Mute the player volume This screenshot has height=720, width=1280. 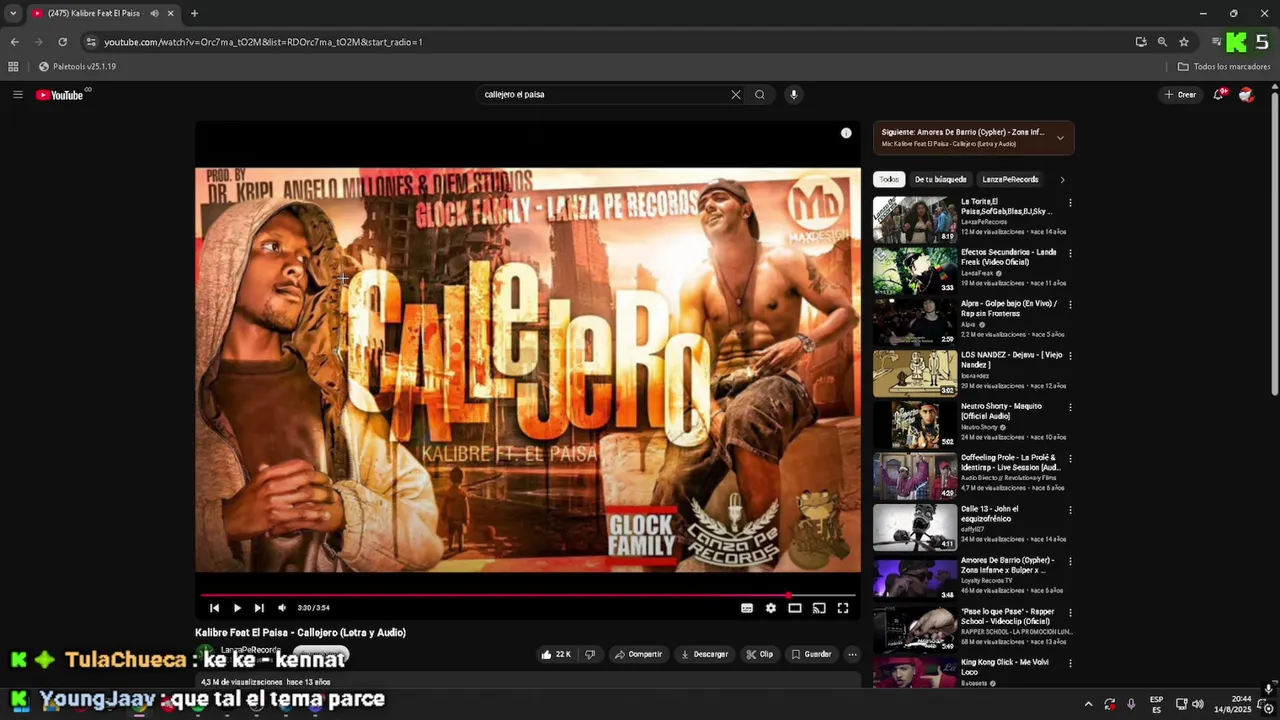click(282, 608)
